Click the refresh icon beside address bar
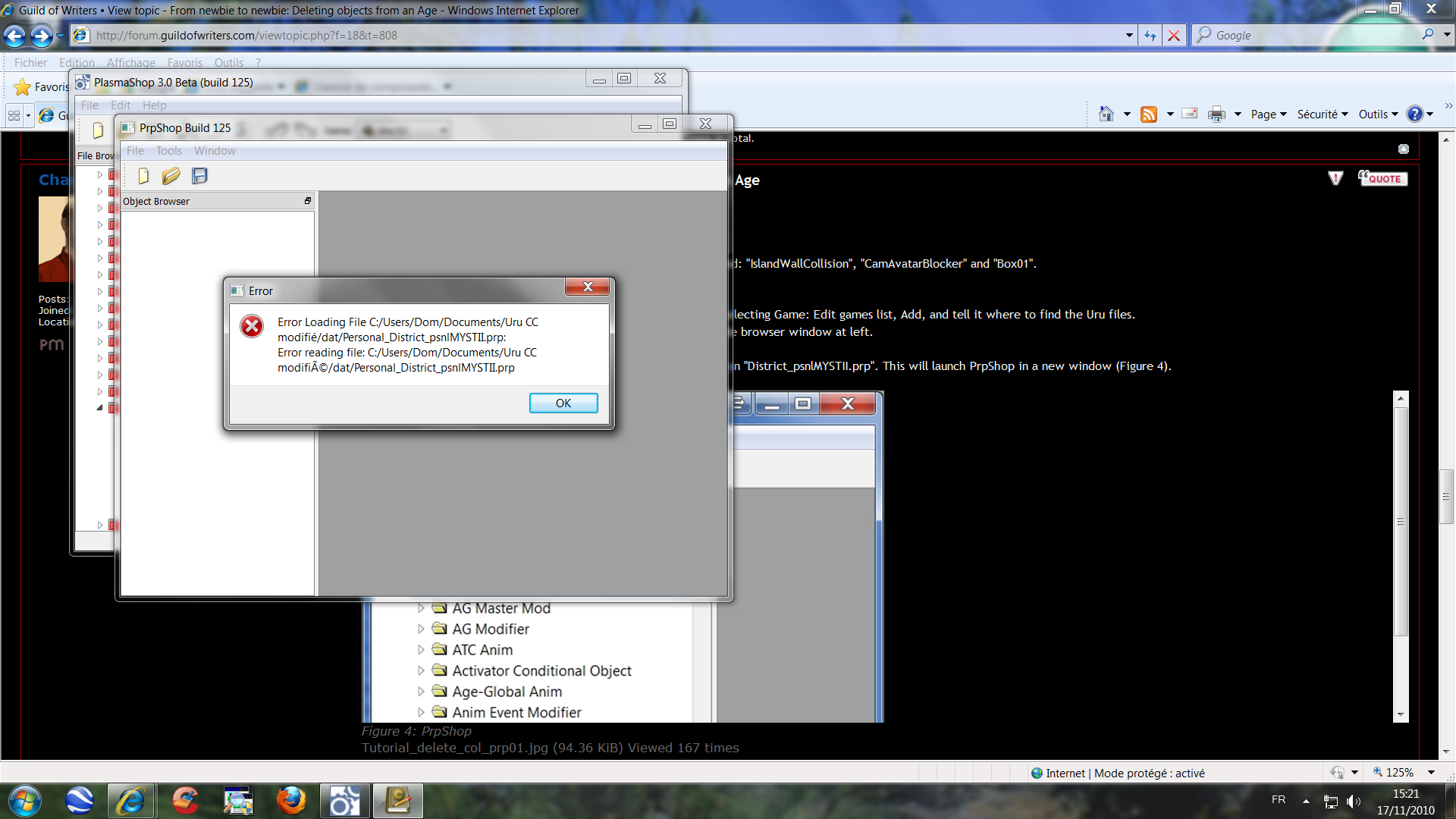1456x819 pixels. pos(1150,35)
